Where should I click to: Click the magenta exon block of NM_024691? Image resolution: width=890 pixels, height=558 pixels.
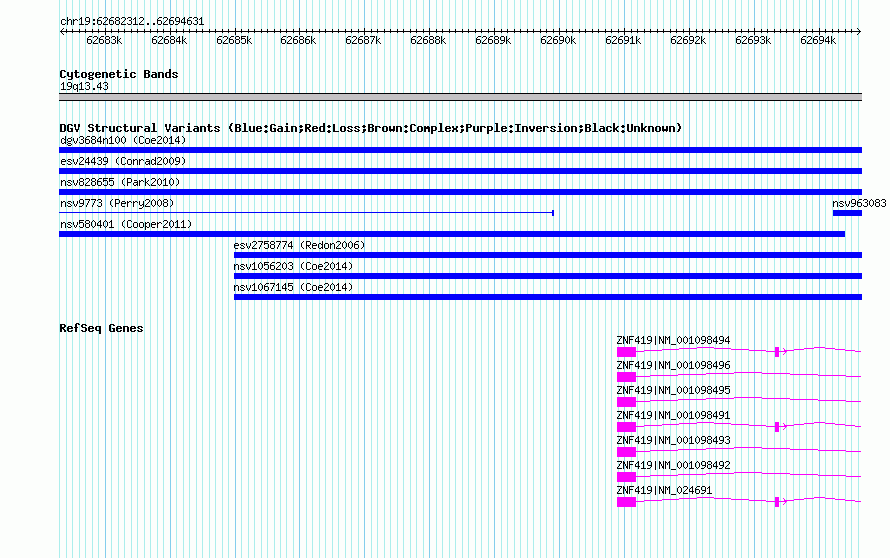[x=627, y=502]
